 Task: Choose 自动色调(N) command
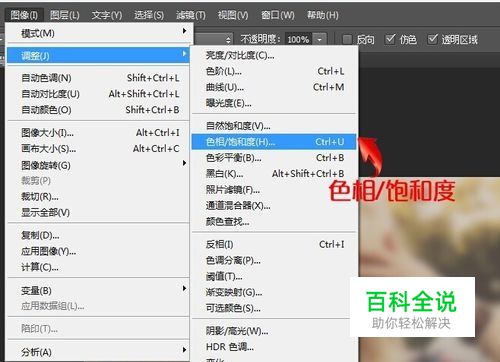(98, 78)
